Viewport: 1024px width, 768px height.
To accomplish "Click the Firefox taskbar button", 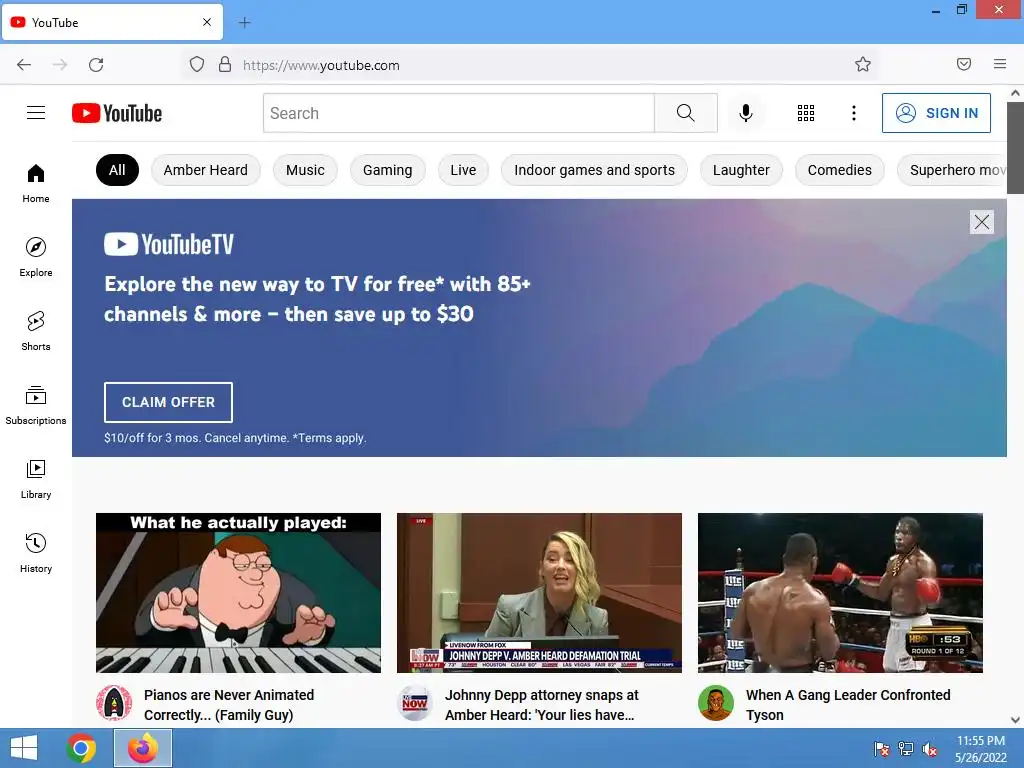I will click(x=143, y=748).
